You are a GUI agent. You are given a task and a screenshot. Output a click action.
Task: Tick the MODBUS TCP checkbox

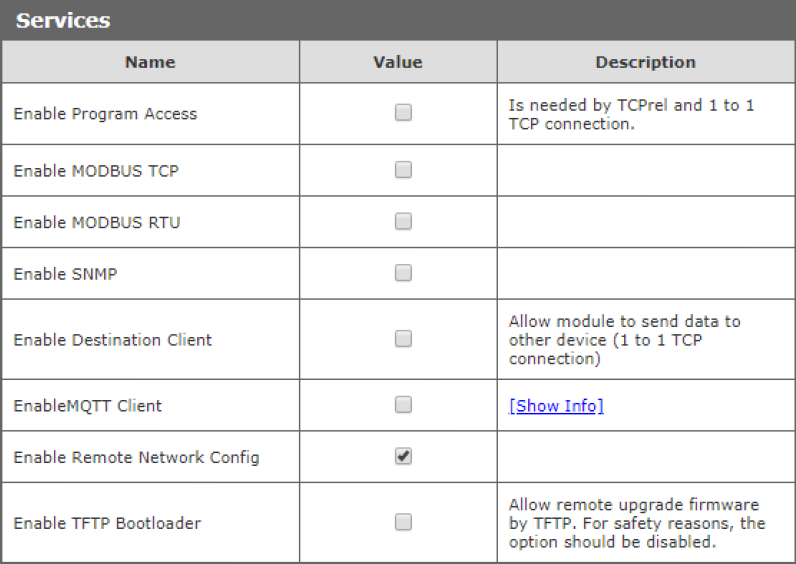click(x=403, y=170)
